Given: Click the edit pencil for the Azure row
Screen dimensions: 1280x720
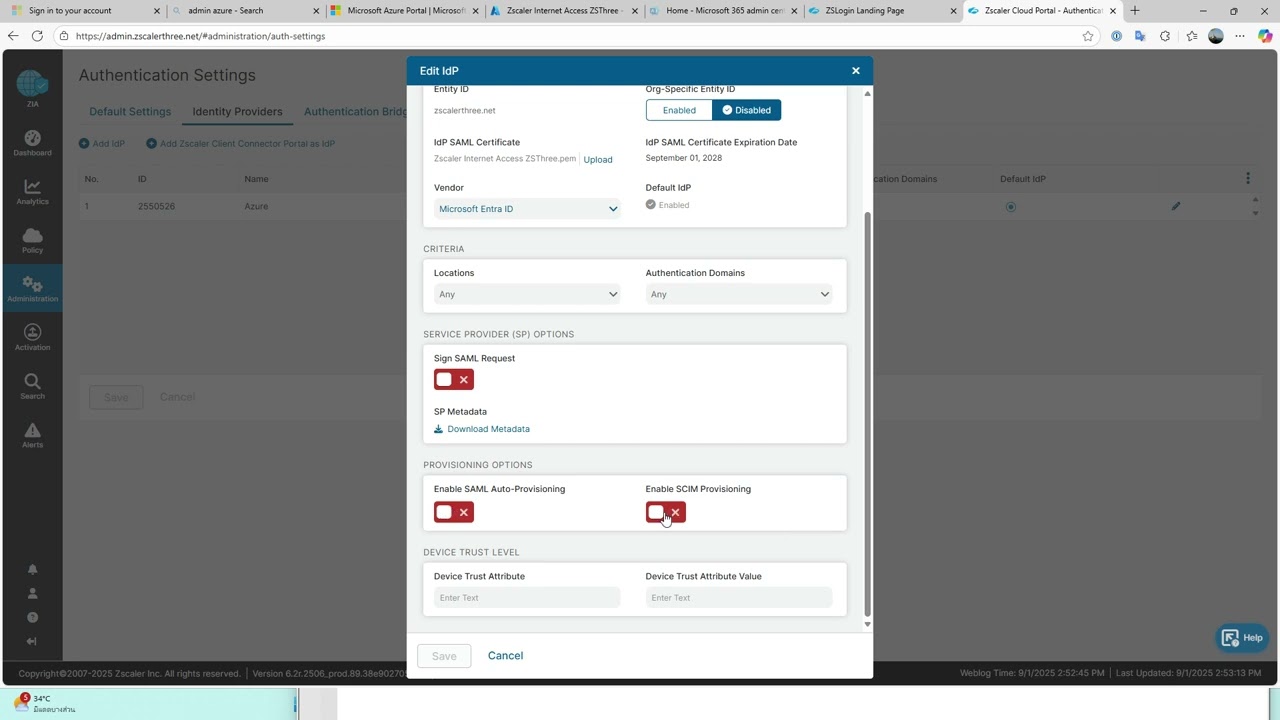Looking at the screenshot, I should (x=1176, y=206).
